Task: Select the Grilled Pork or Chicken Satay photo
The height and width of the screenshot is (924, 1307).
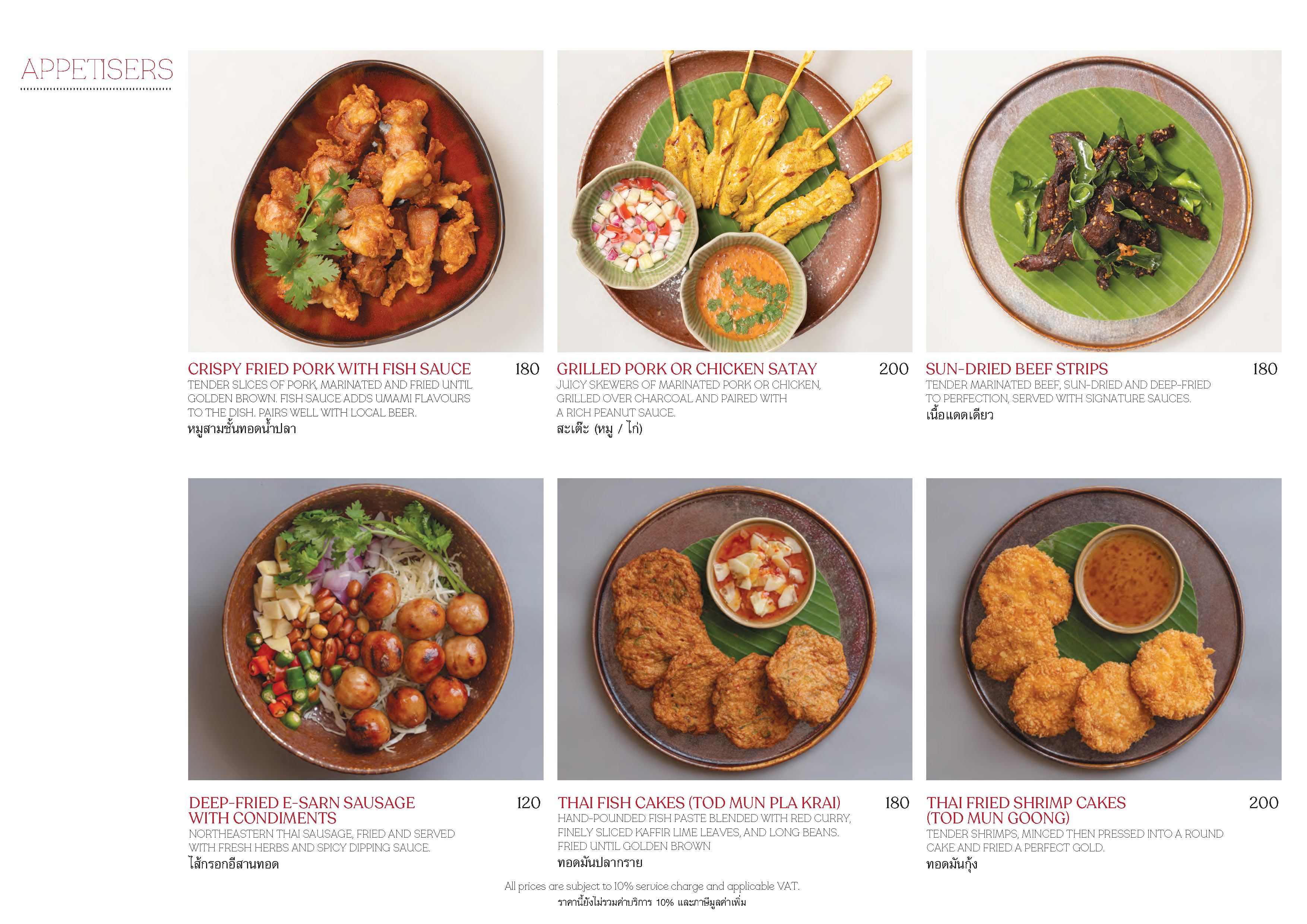Action: coord(734,201)
